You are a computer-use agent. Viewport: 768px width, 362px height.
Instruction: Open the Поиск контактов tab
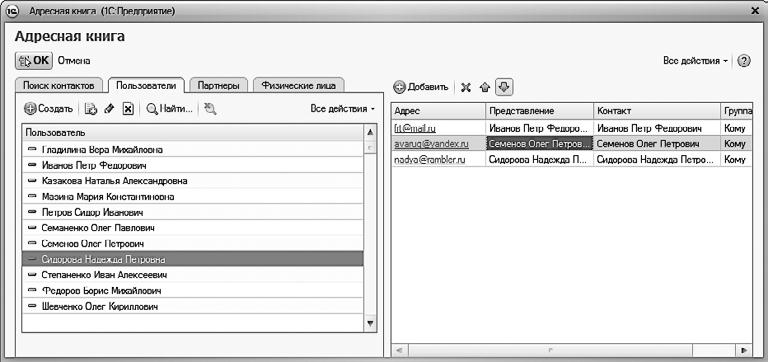tap(58, 85)
